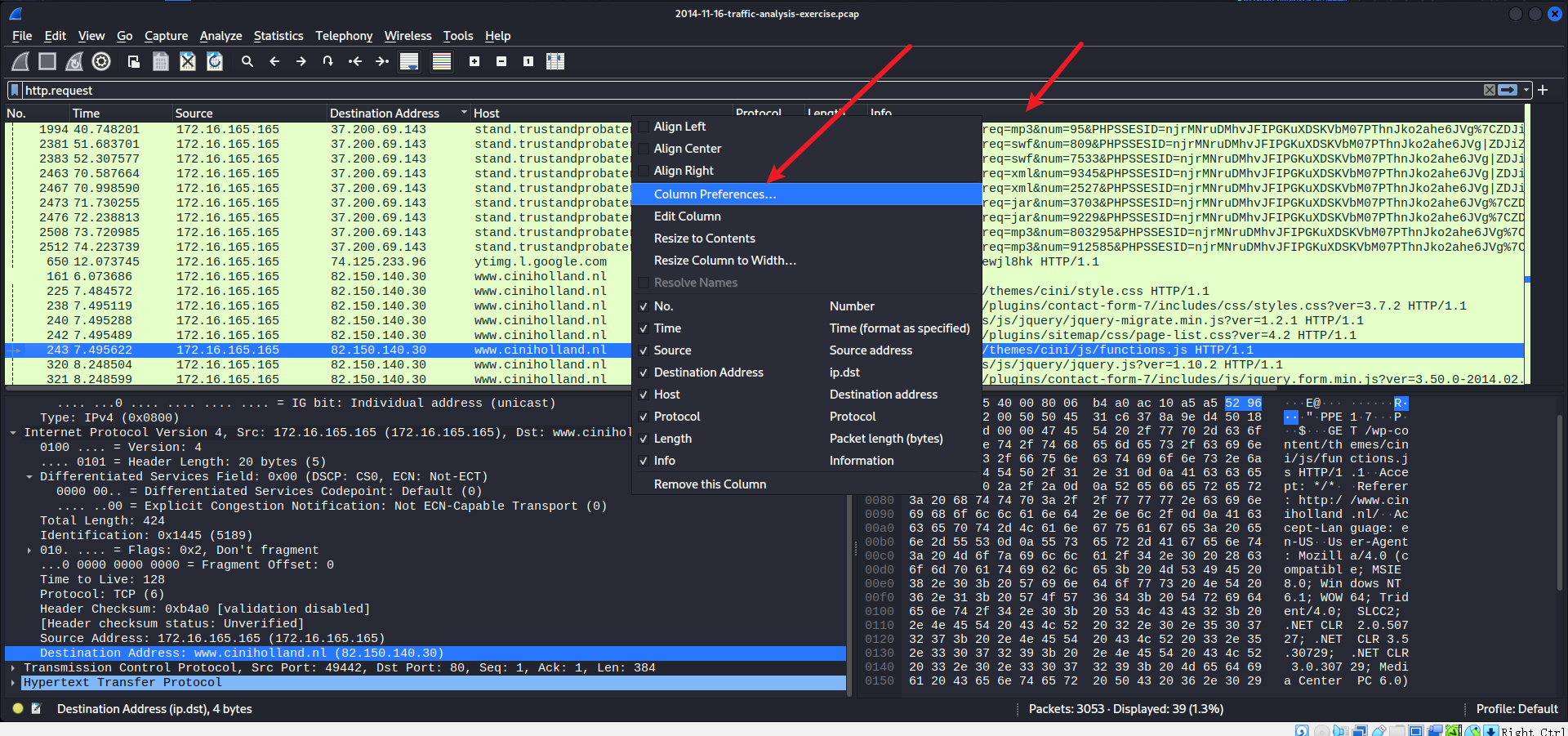Click the Profile: Default status label
Viewport: 1568px width, 736px height.
pos(1517,709)
